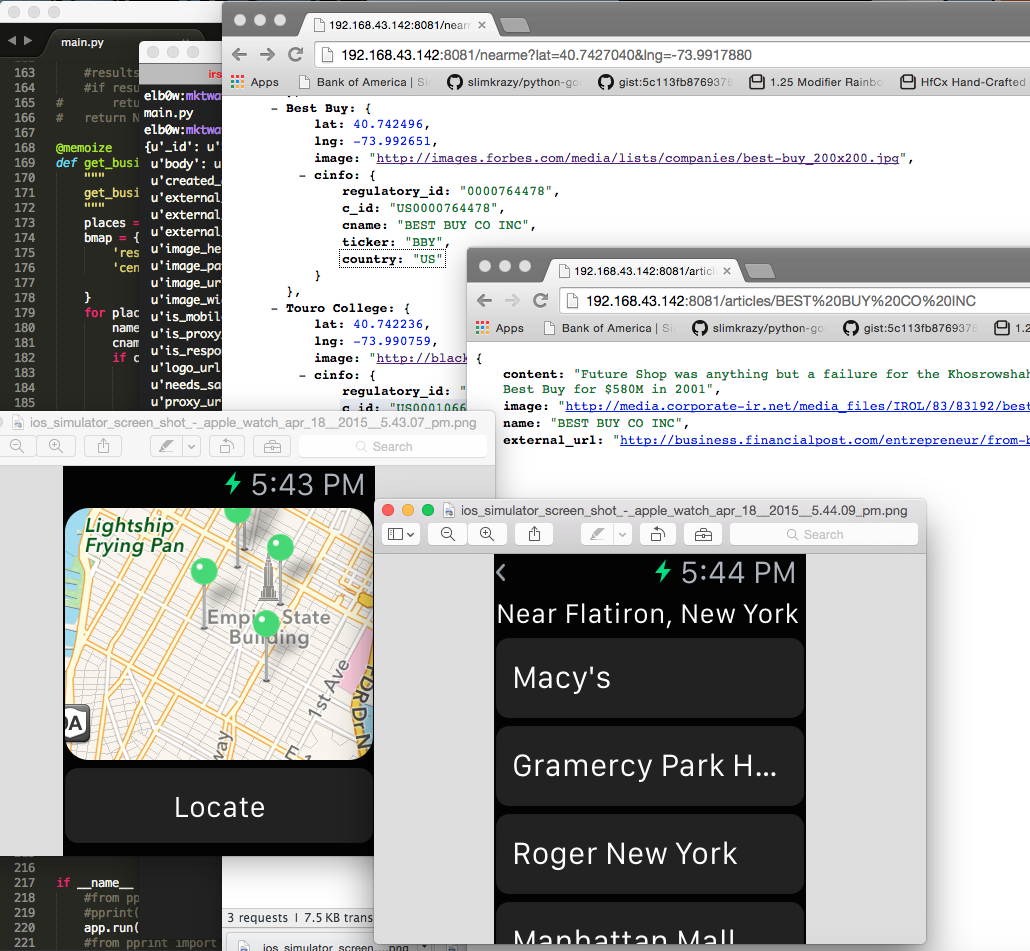Open markup dropdown arrow in 5.43.07 Preview
The width and height of the screenshot is (1030, 951).
[x=191, y=447]
